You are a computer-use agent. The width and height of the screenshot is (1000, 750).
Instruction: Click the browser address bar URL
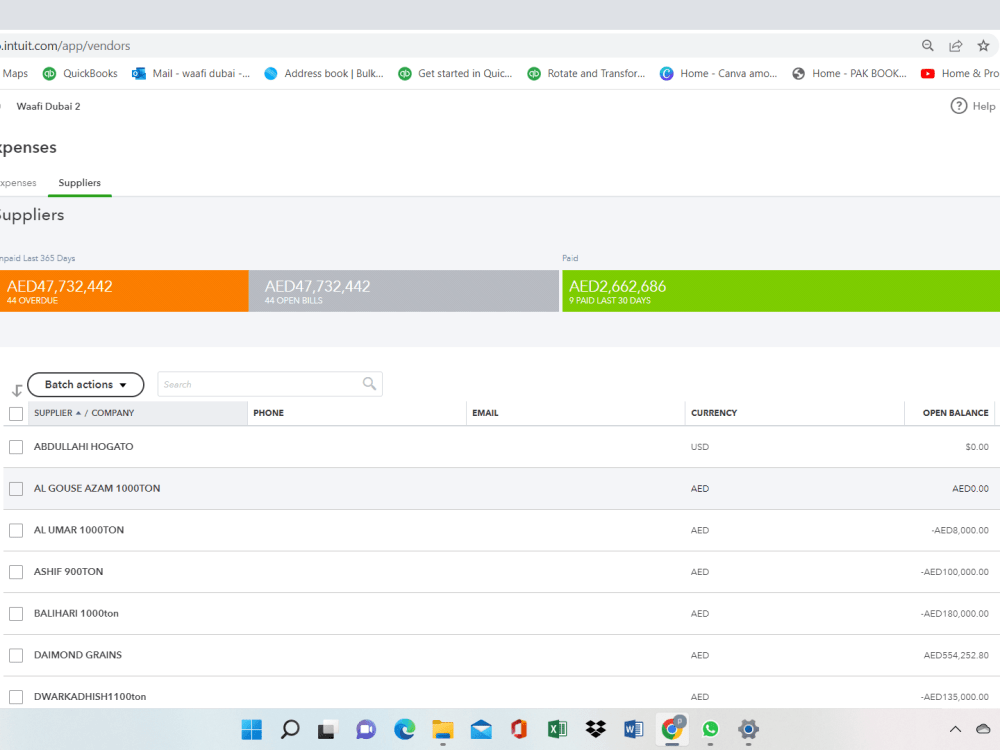coord(65,45)
